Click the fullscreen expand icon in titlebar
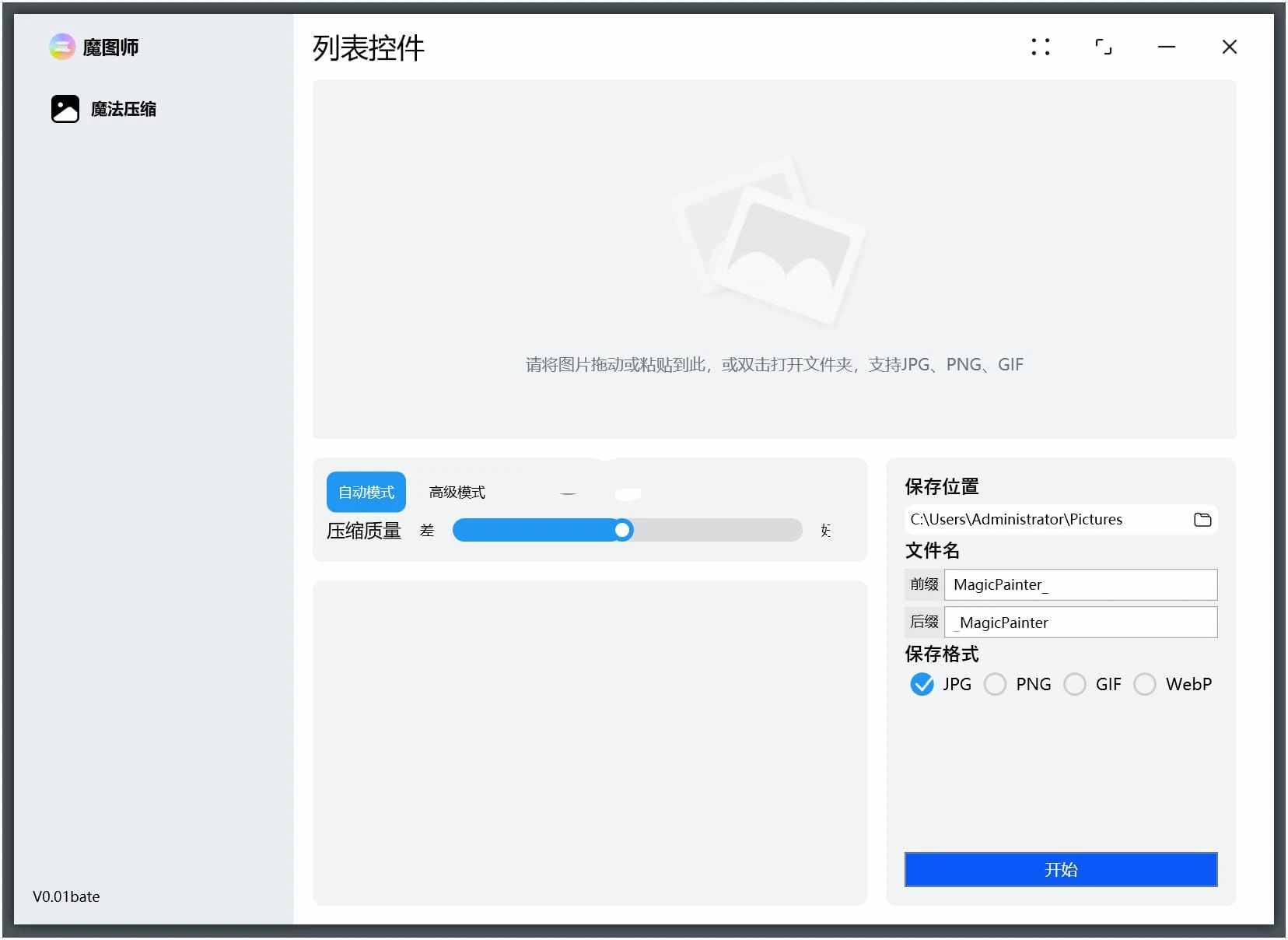This screenshot has width=1288, height=940. click(x=1104, y=47)
